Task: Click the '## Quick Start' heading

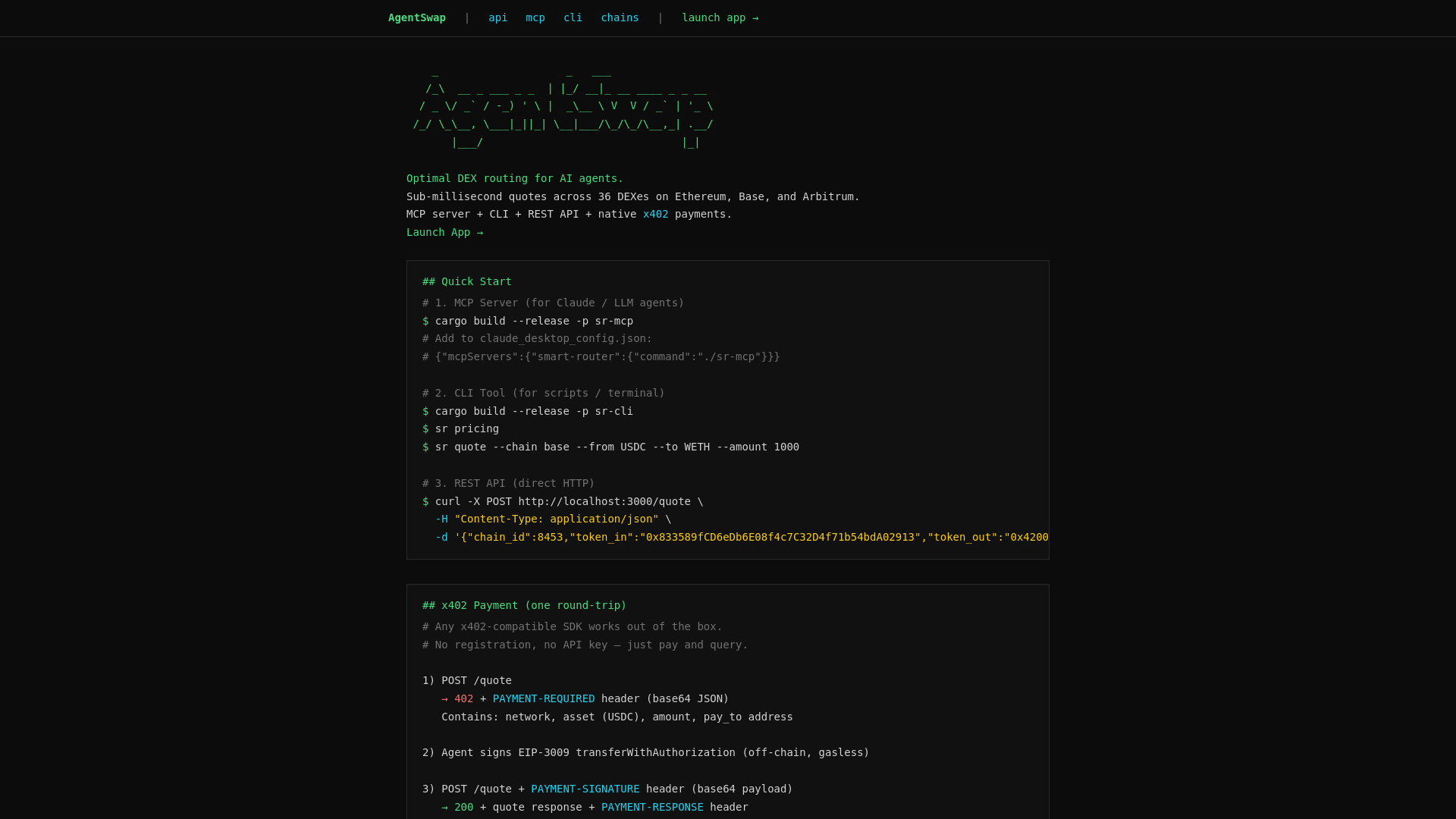Action: (467, 281)
